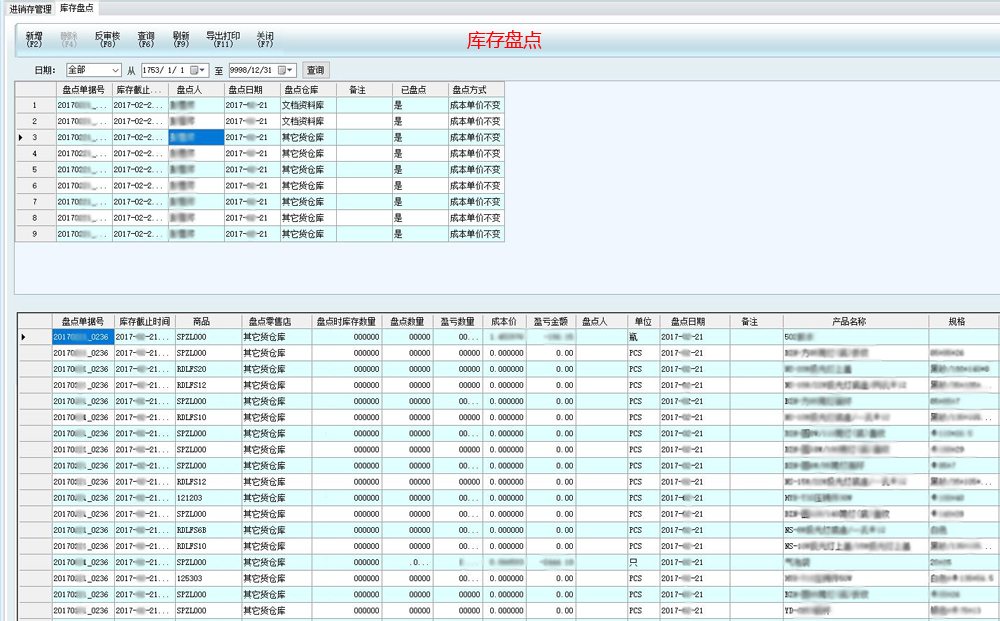The image size is (1000, 621).
Task: Click the upper table's 已盘点 column header
Action: [x=420, y=90]
